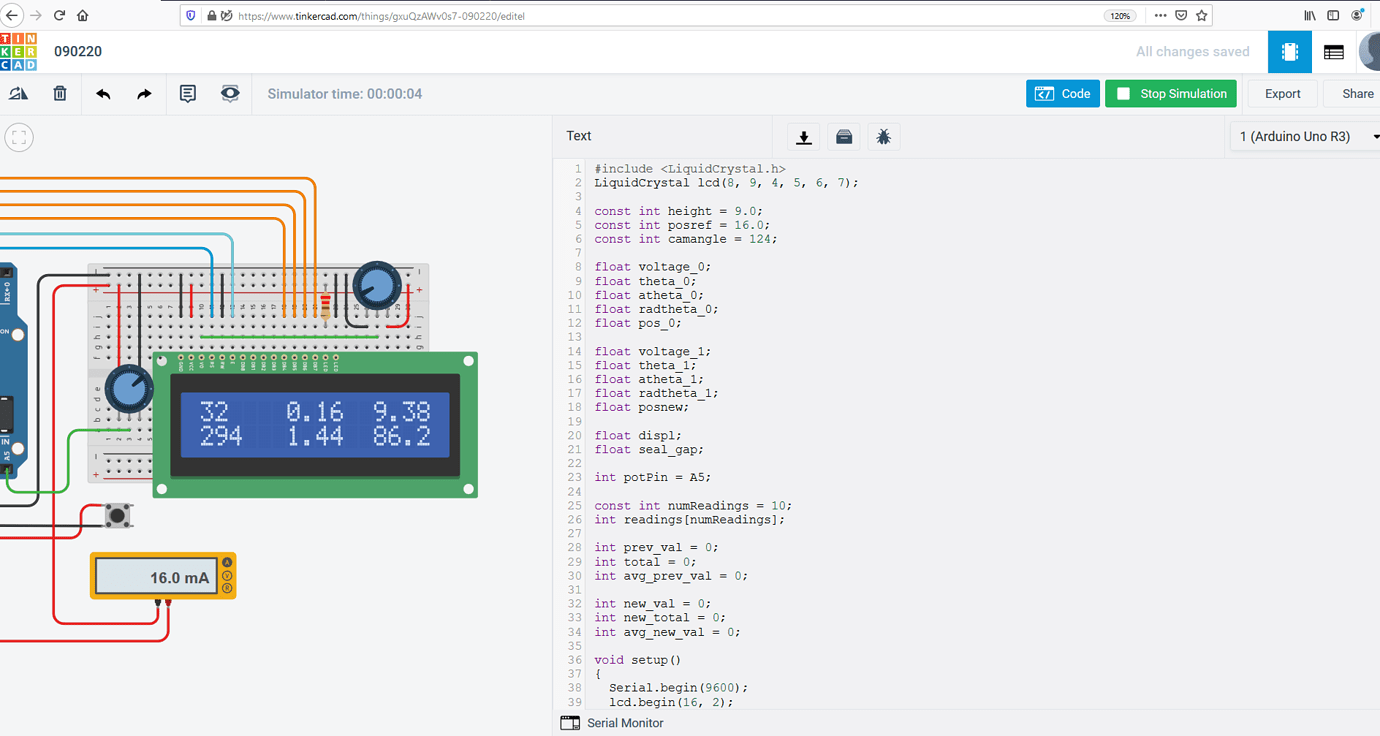Switch to the component list view tab
This screenshot has height=736, width=1380.
[1333, 51]
